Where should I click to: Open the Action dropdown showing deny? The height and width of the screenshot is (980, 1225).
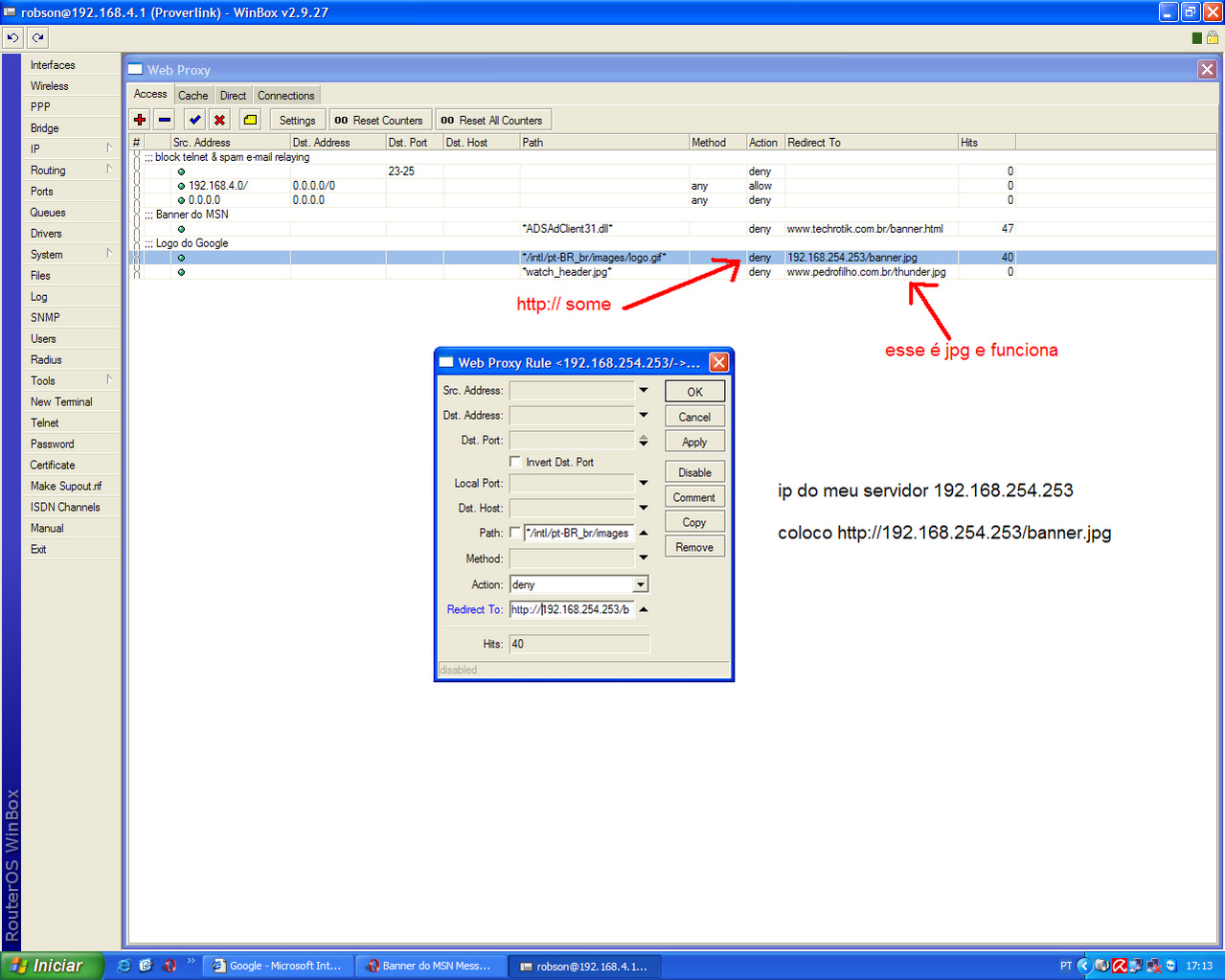click(x=641, y=584)
